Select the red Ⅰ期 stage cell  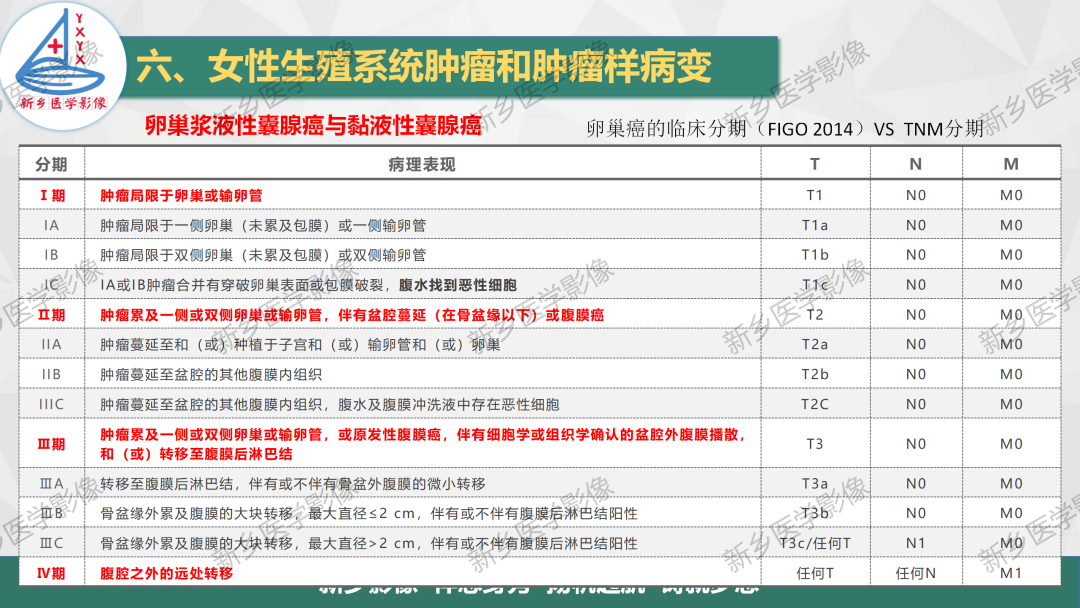click(52, 196)
